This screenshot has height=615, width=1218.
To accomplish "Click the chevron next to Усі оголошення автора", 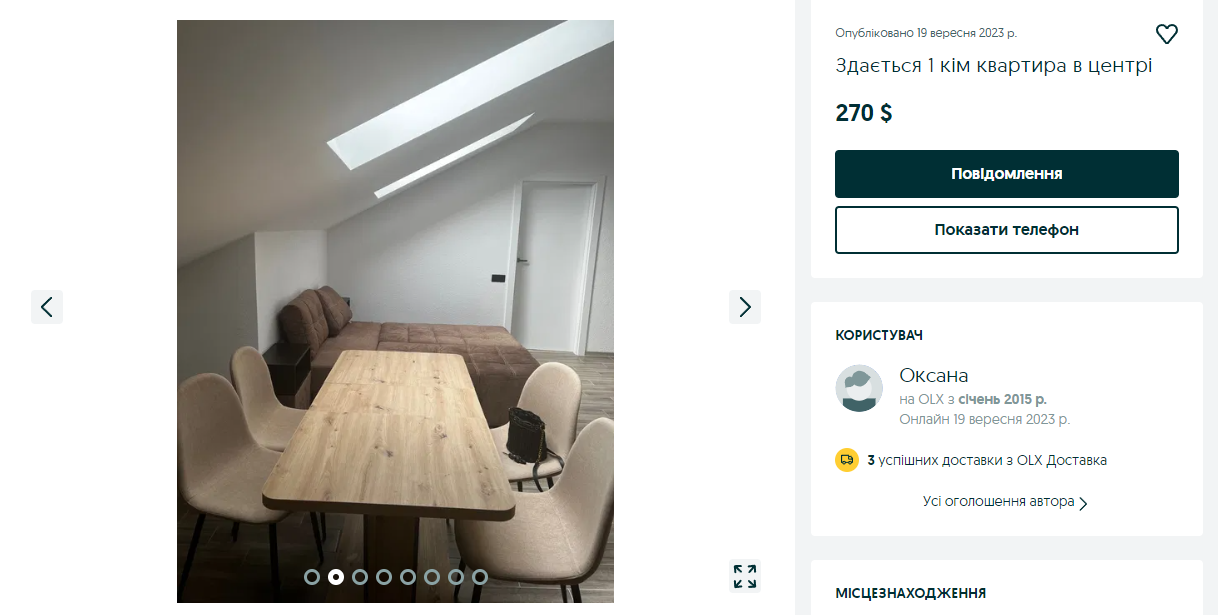I will click(x=1083, y=503).
